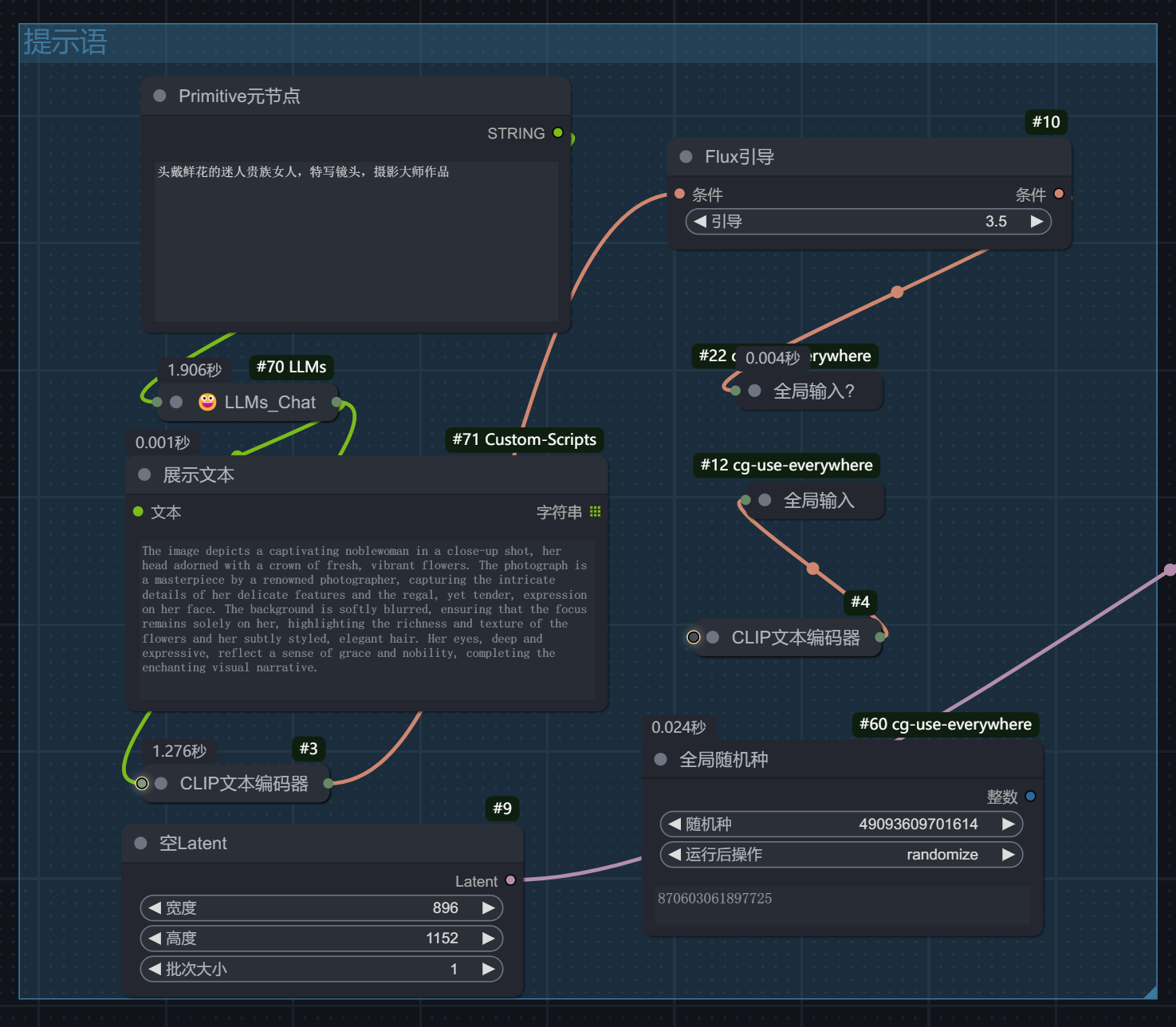The height and width of the screenshot is (1027, 1176).
Task: Click the LLMs_Chat emoji face icon
Action: [207, 402]
